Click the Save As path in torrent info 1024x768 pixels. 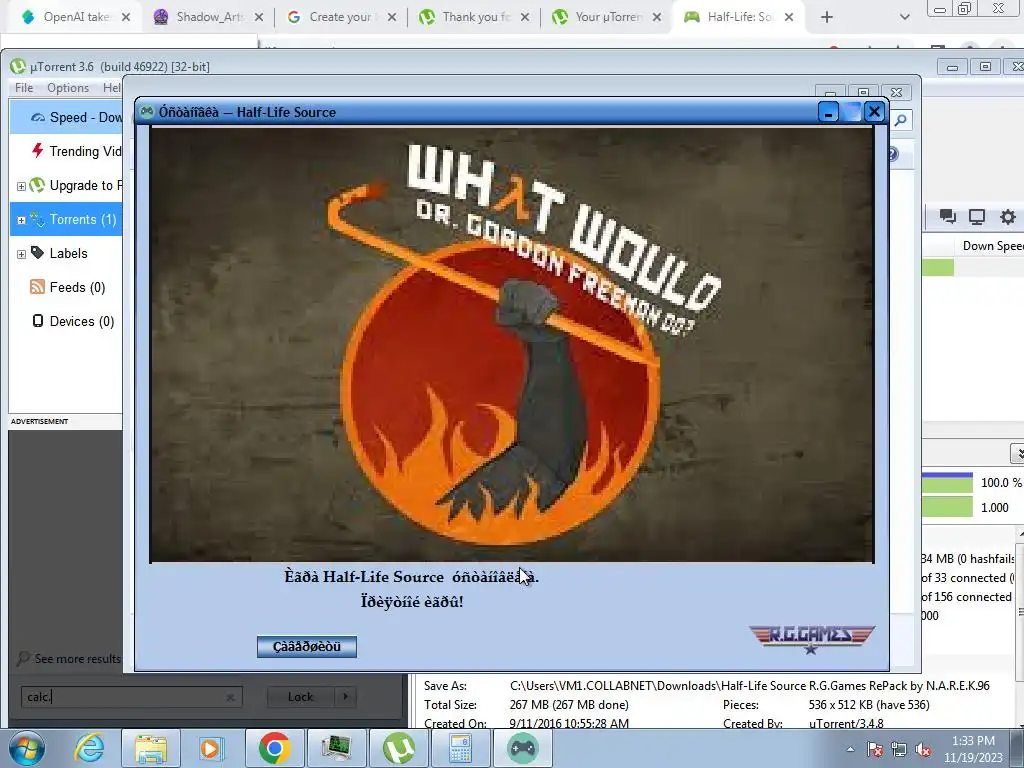tap(750, 686)
